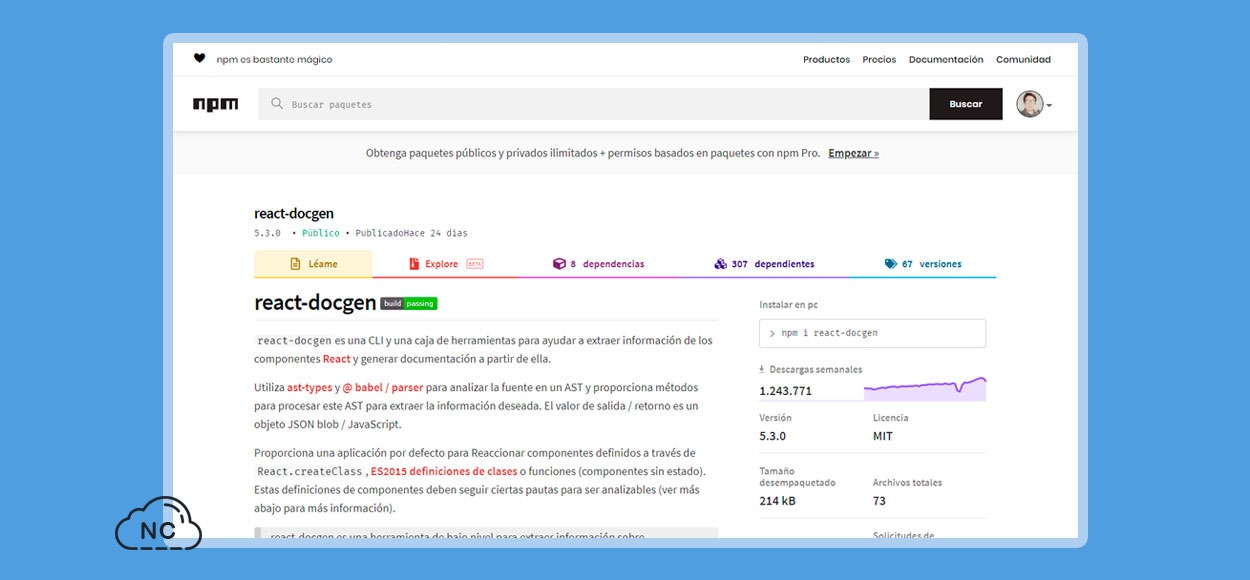Viewport: 1250px width, 580px height.
Task: Open the Precios page
Action: coord(879,60)
